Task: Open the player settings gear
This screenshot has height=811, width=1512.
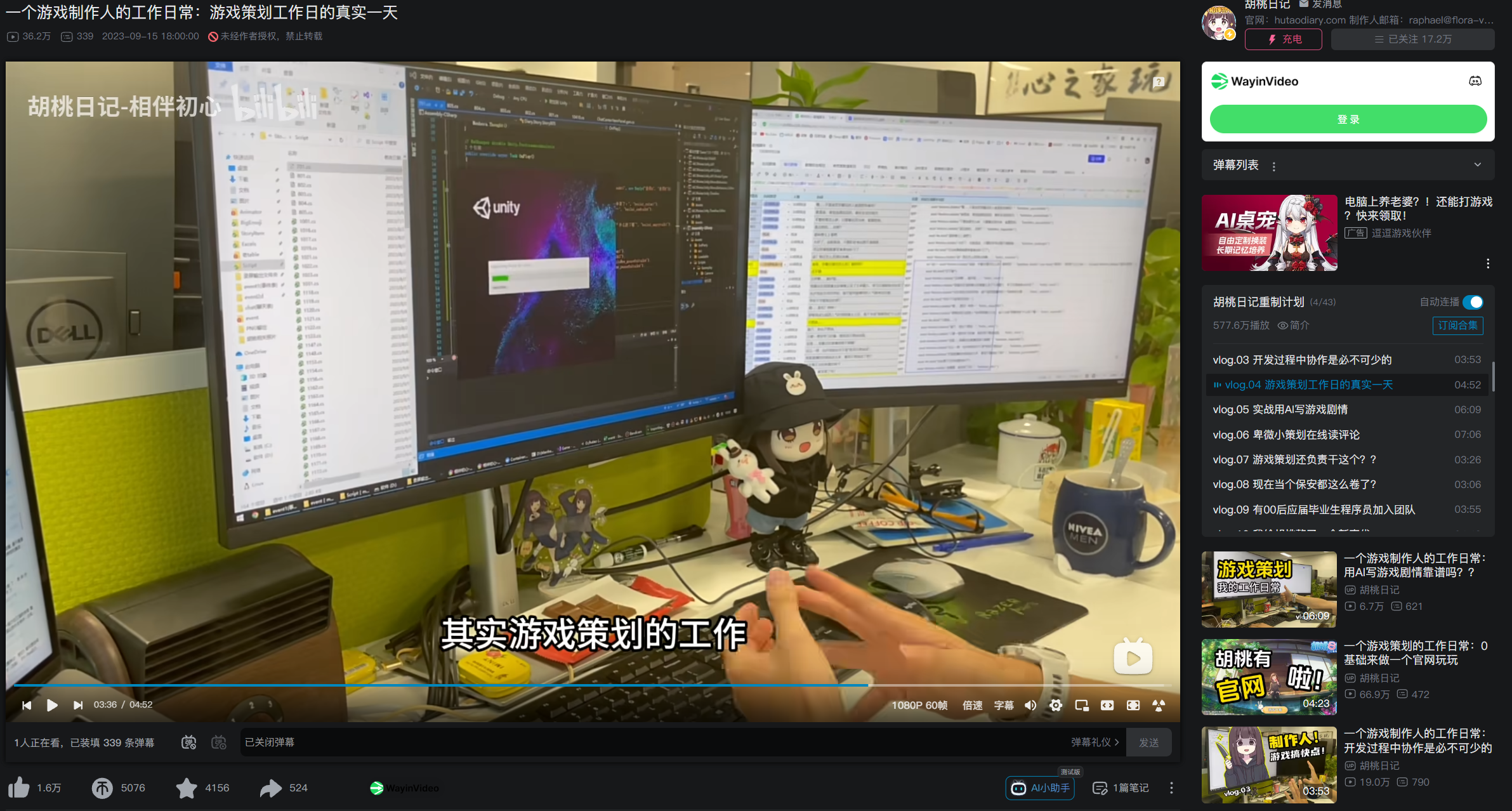Action: [1056, 705]
